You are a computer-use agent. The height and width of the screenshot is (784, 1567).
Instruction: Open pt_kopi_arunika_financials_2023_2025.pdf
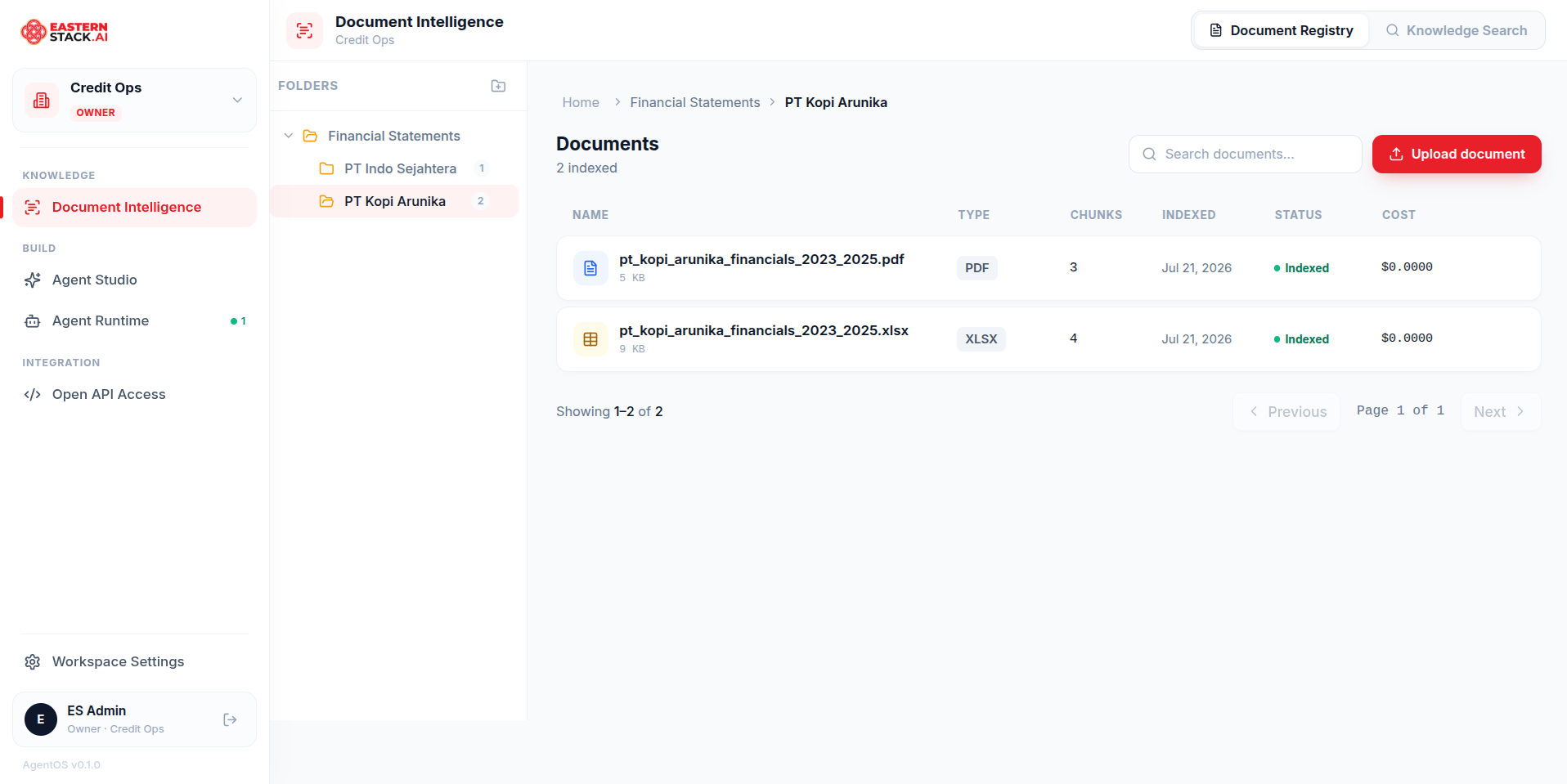tap(761, 259)
